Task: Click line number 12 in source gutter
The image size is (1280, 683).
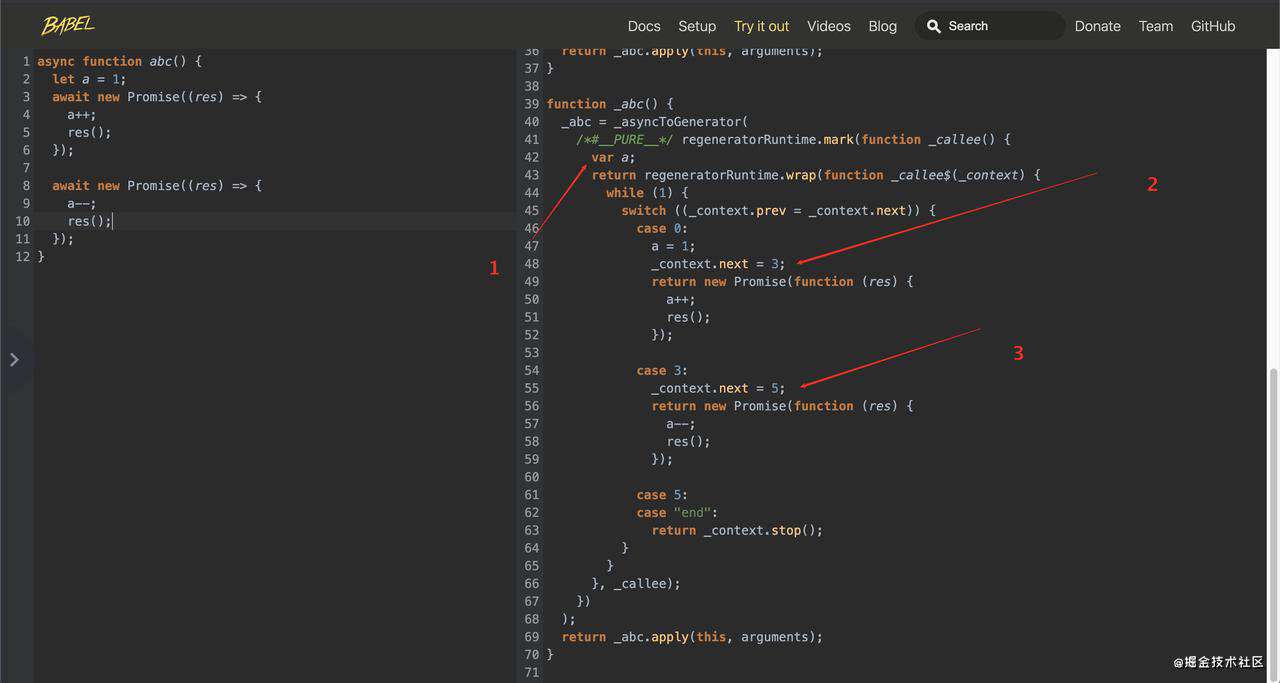Action: point(22,257)
